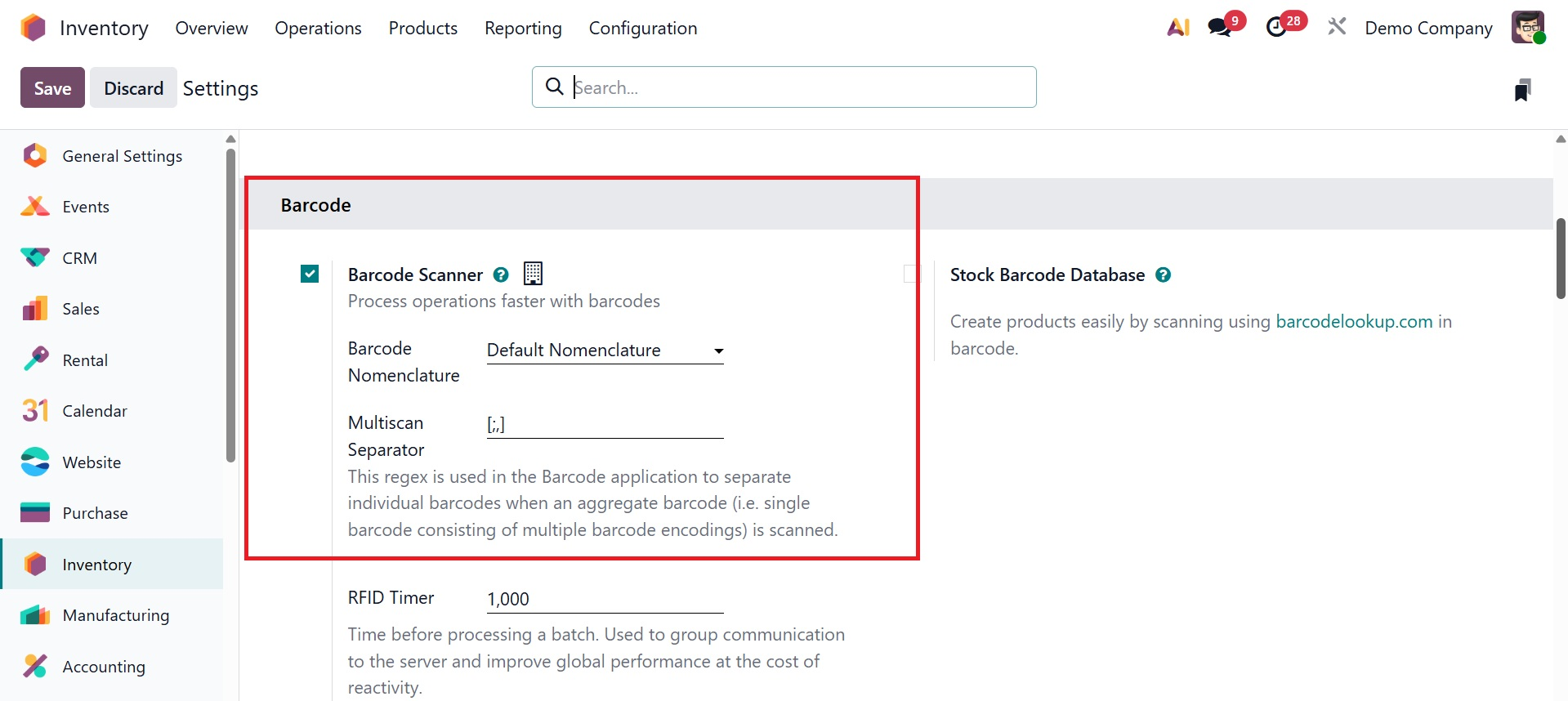Screen dimensions: 1568x701
Task: Click the Stock Barcode Database help icon
Action: 1163,275
